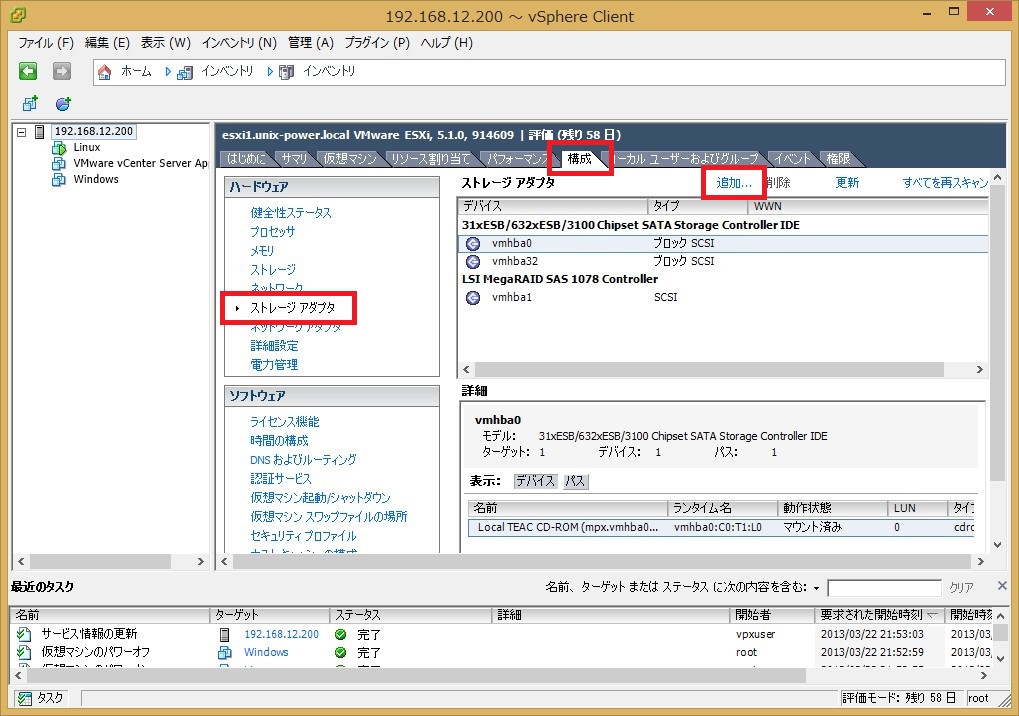Image resolution: width=1019 pixels, height=716 pixels.
Task: Click the second Inventory breadcrumb arrow
Action: [270, 71]
